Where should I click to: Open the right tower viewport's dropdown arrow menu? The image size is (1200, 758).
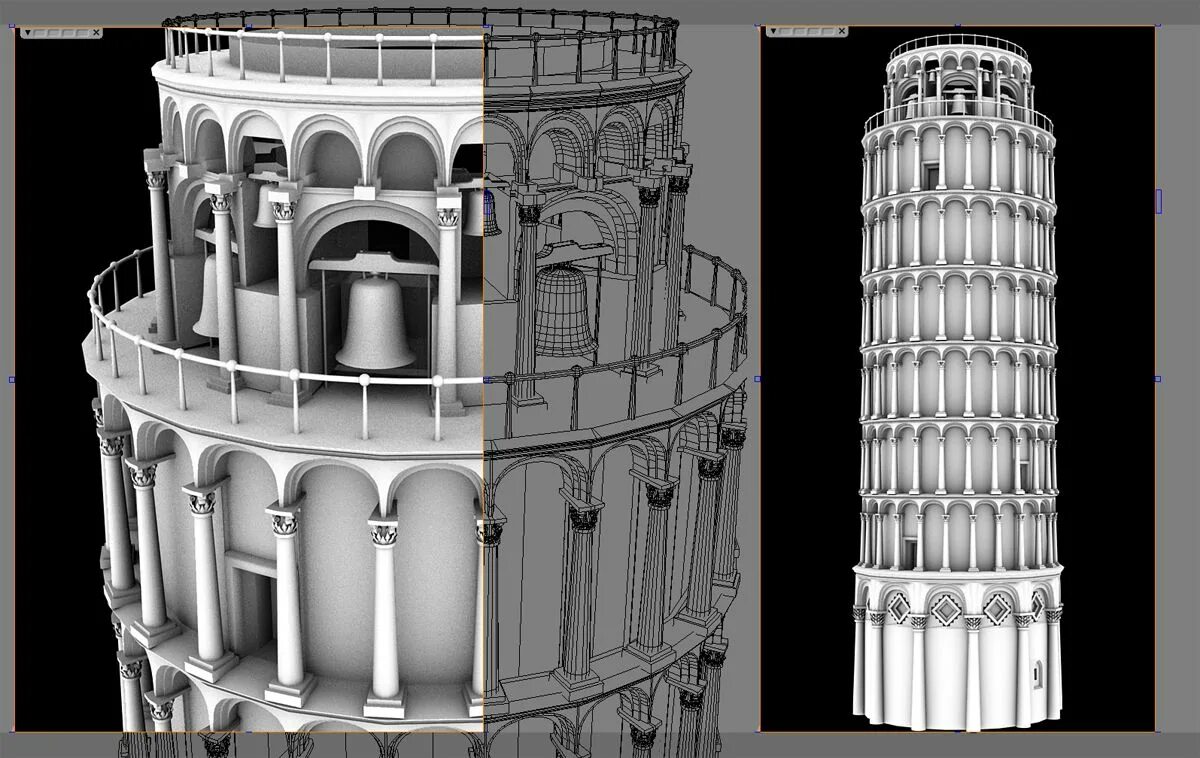pos(774,33)
